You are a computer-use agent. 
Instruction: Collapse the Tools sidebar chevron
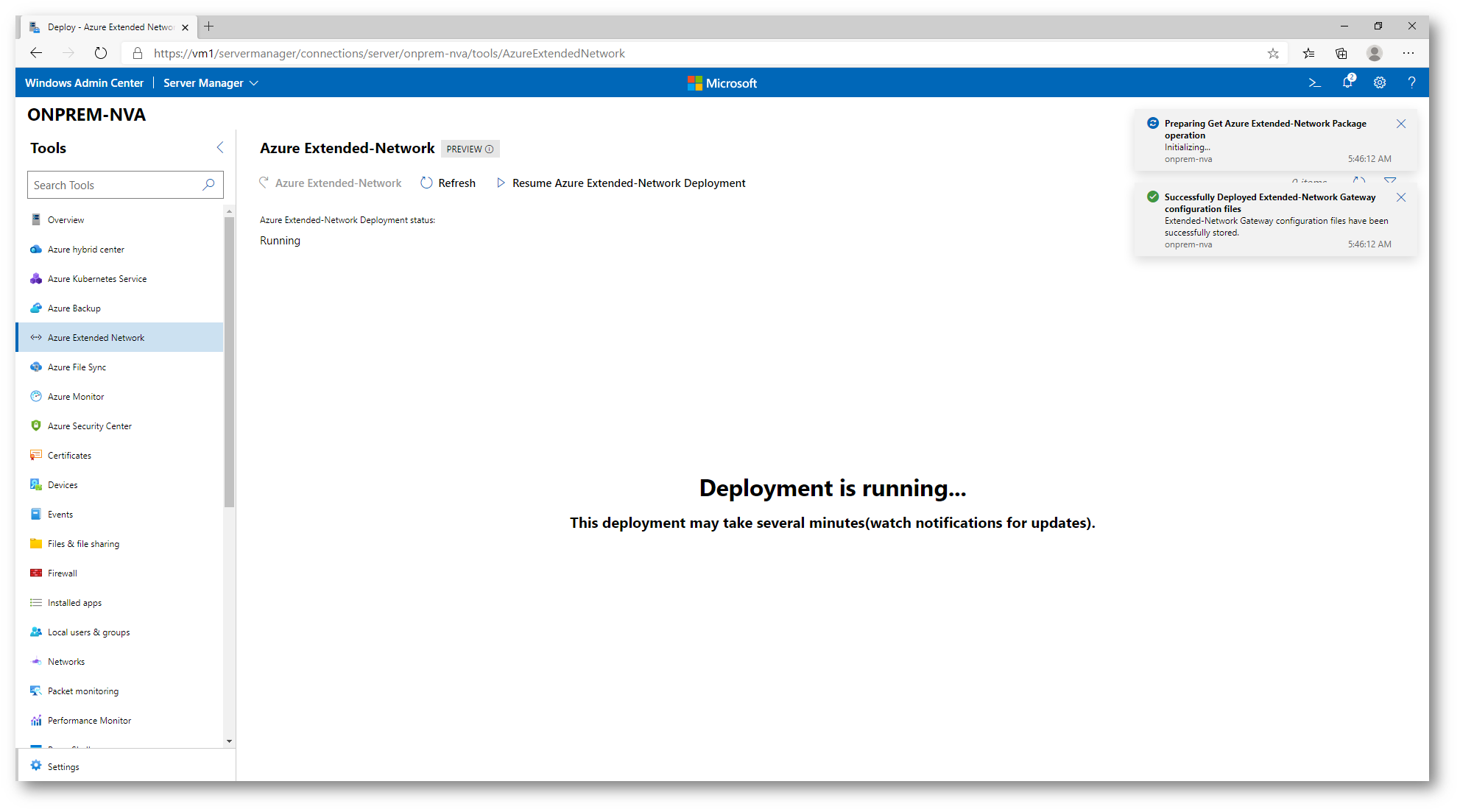point(220,148)
